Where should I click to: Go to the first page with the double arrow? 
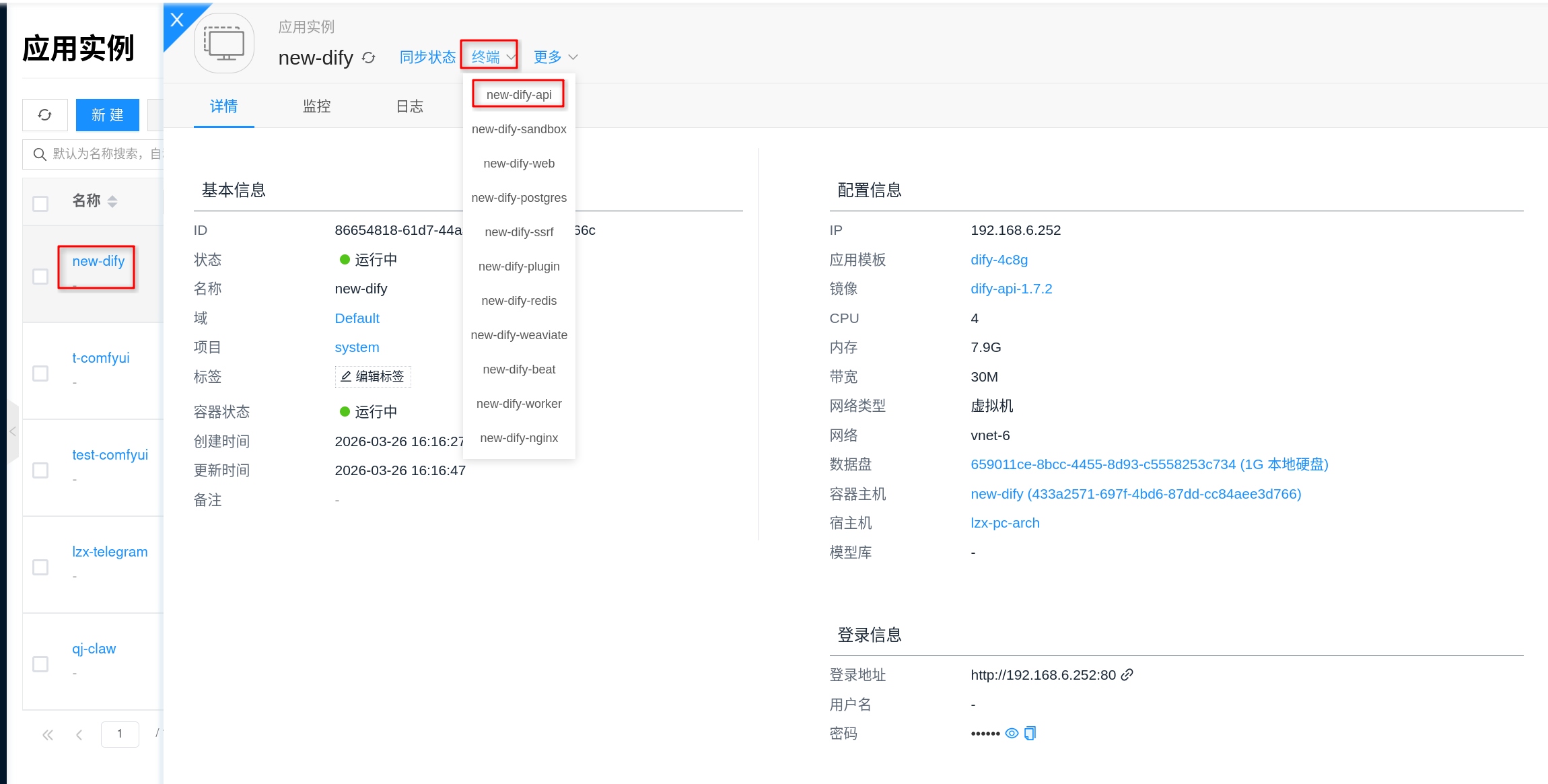[x=48, y=735]
